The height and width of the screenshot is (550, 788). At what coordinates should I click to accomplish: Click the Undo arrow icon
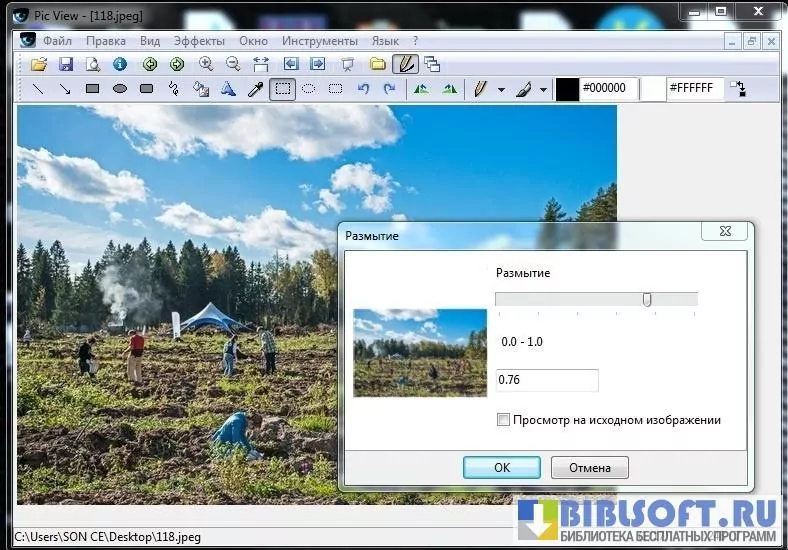pos(363,89)
